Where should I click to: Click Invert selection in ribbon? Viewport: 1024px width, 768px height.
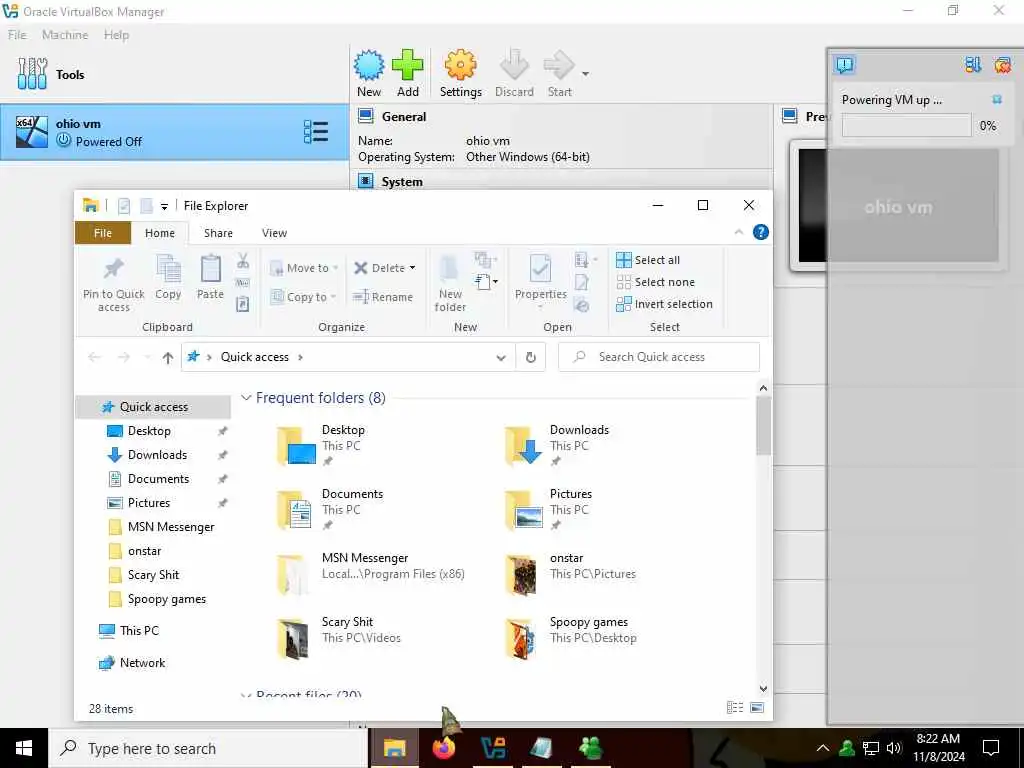click(x=664, y=304)
